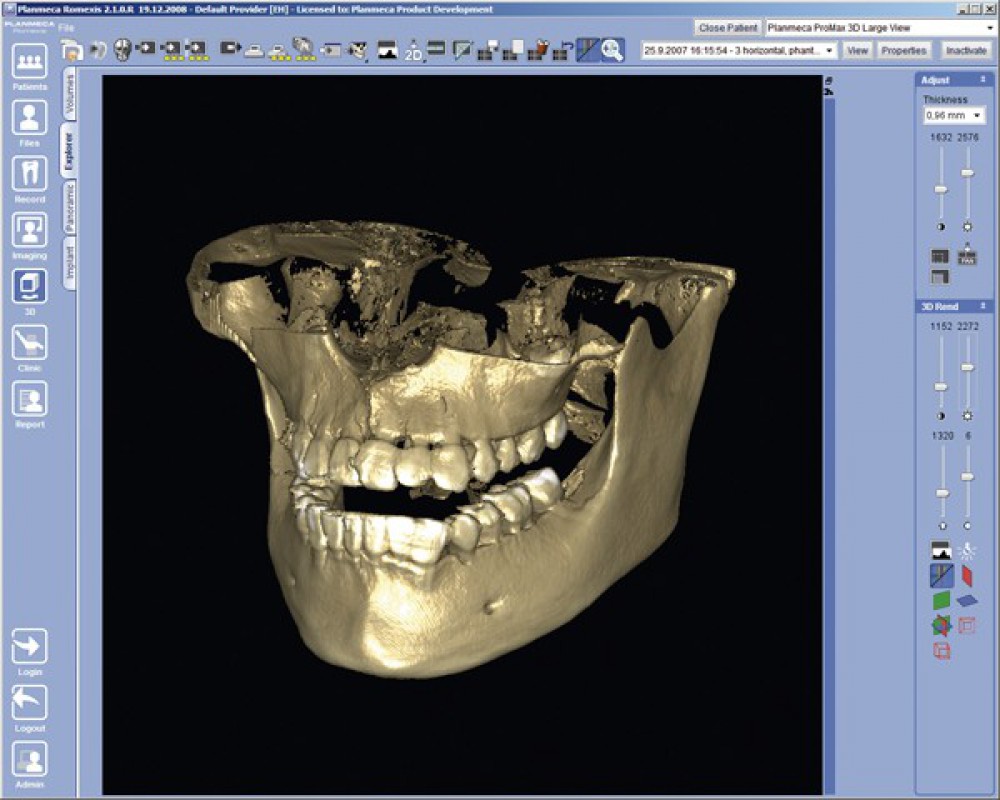Click the 2D view toolbar icon
This screenshot has width=1000, height=800.
click(x=413, y=50)
